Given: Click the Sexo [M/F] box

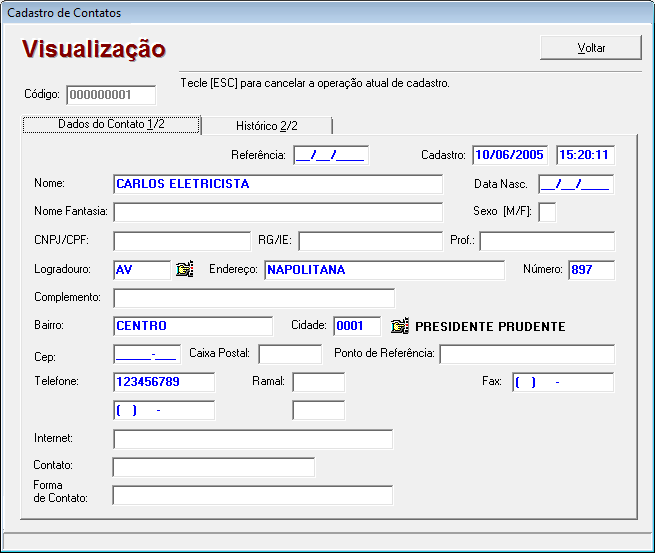Looking at the screenshot, I should (x=547, y=212).
